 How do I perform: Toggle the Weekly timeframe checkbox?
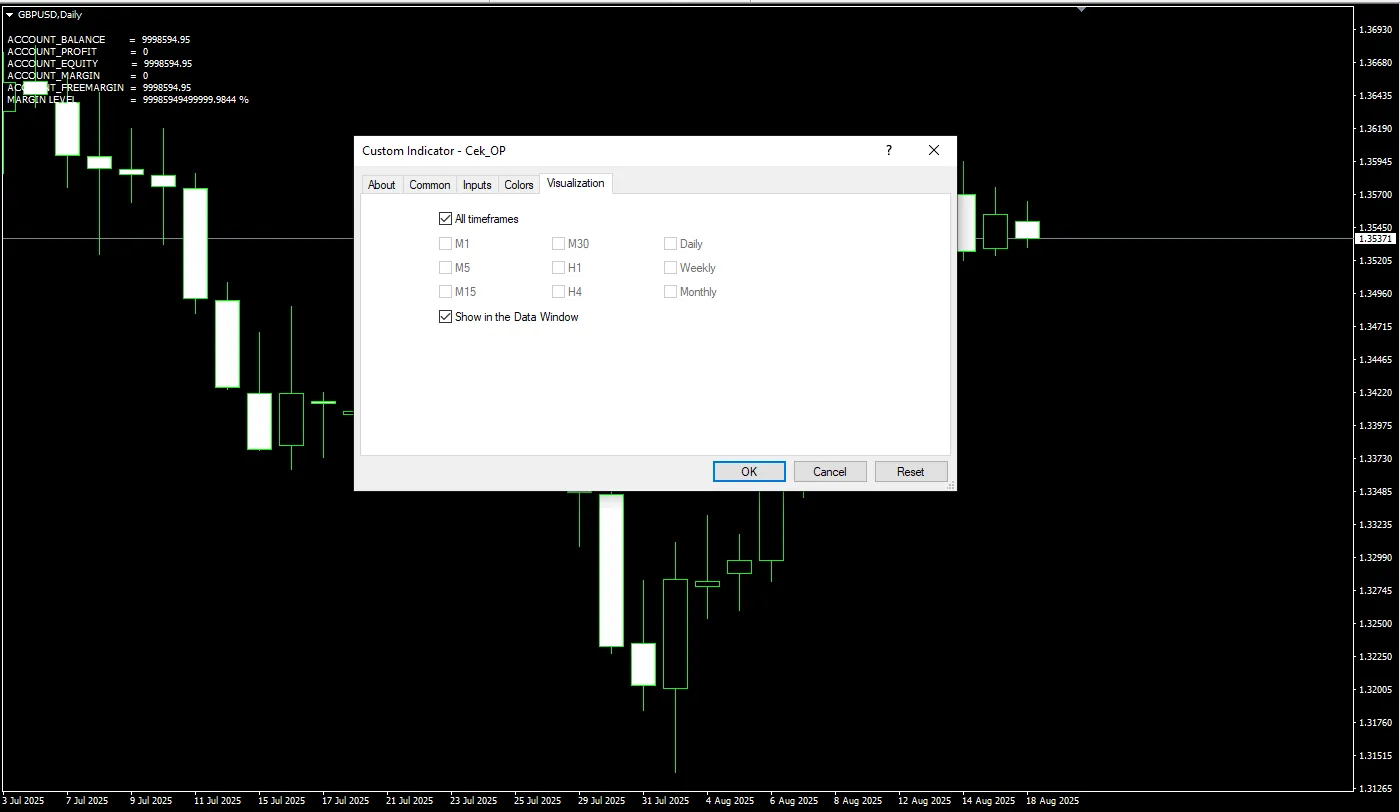[671, 268]
